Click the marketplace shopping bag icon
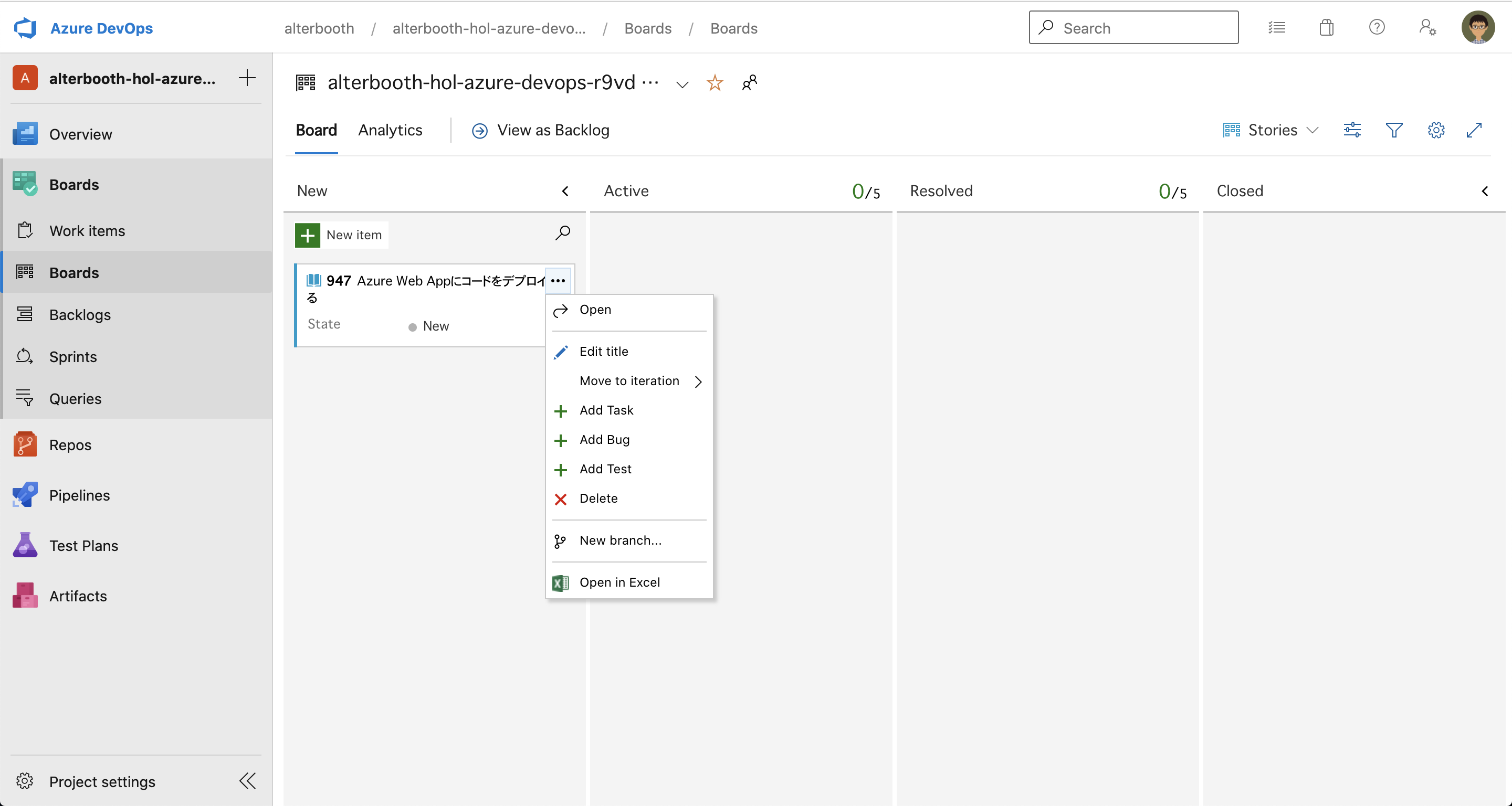Viewport: 1512px width, 806px height. 1327,28
